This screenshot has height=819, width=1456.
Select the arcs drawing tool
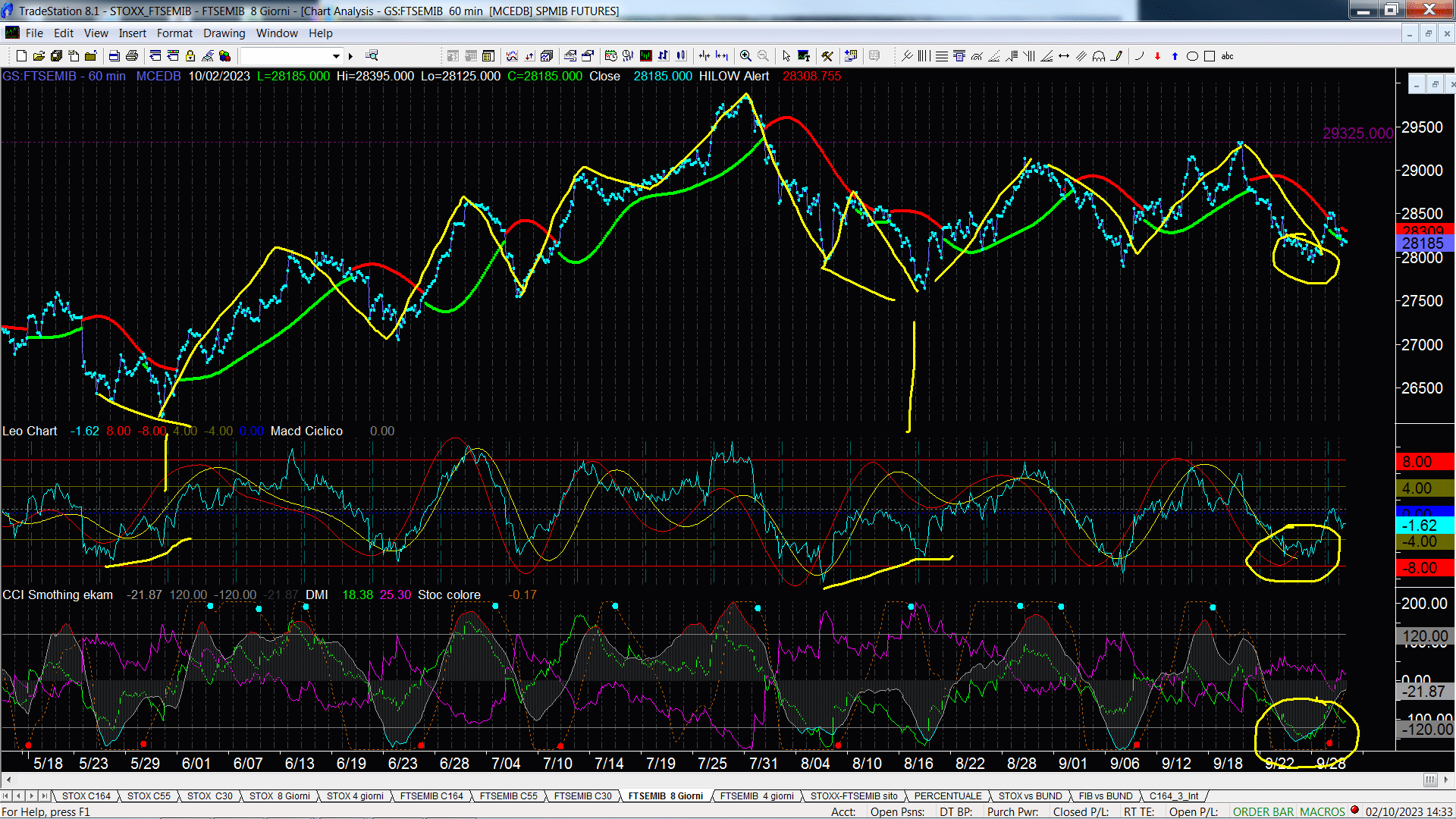point(1099,56)
